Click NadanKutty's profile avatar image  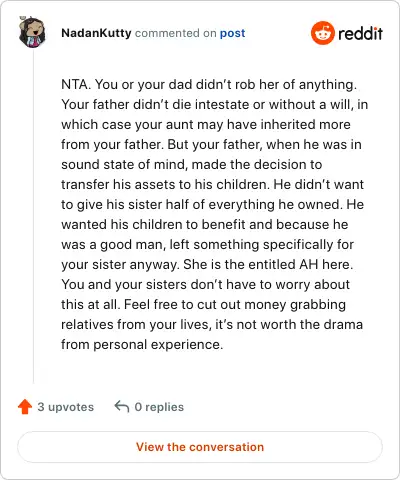click(32, 32)
